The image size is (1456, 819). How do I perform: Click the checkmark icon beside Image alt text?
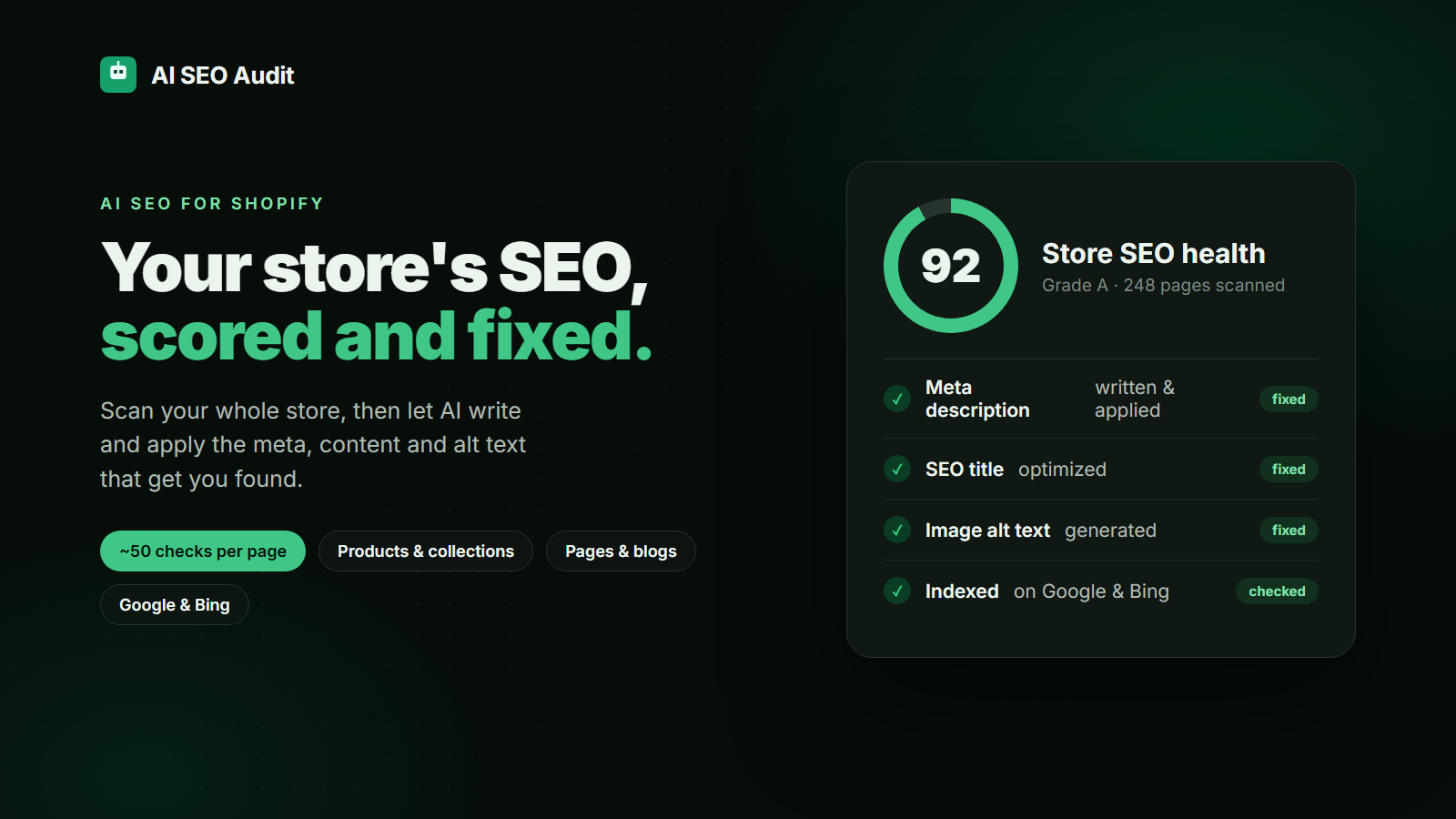[897, 530]
